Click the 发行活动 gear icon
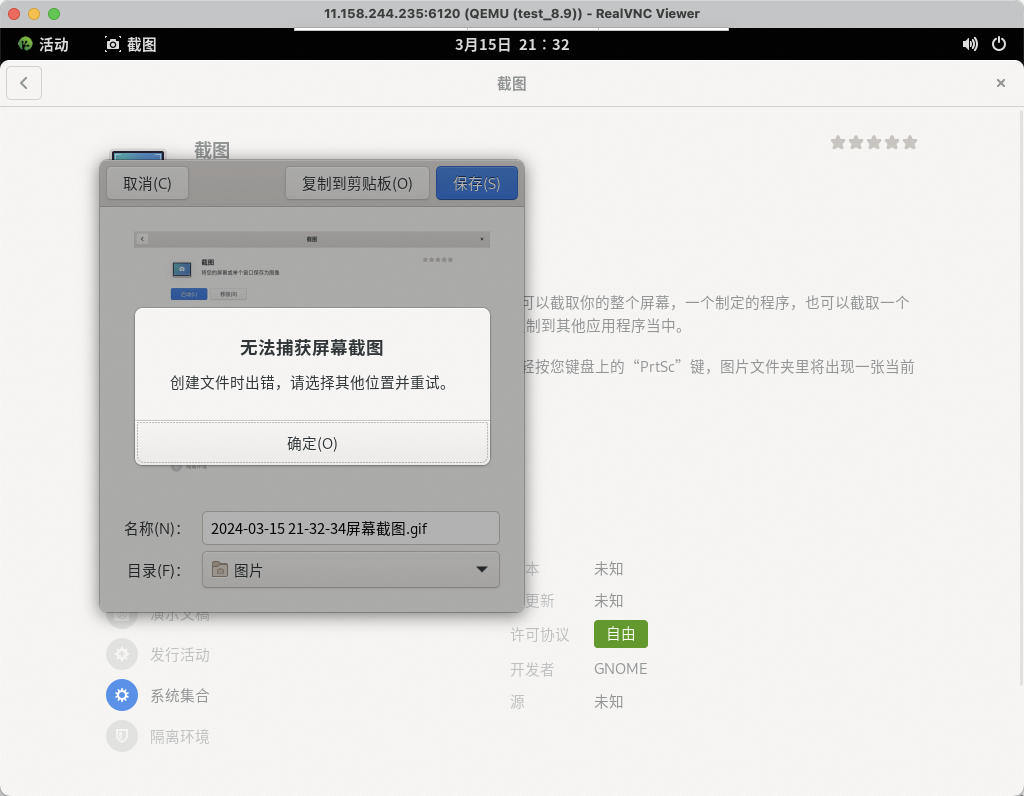1024x796 pixels. 122,655
